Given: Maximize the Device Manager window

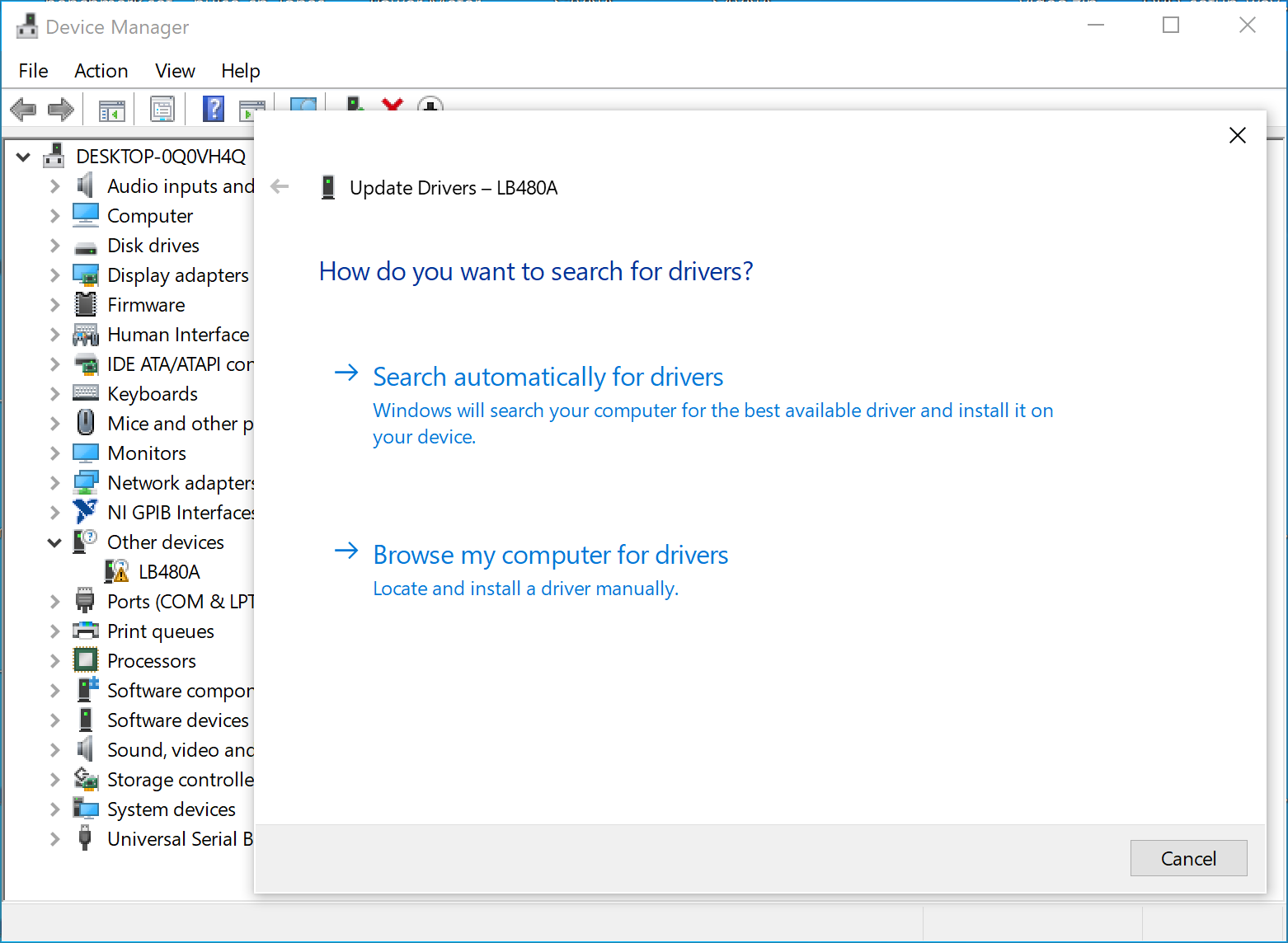Looking at the screenshot, I should point(1171,26).
